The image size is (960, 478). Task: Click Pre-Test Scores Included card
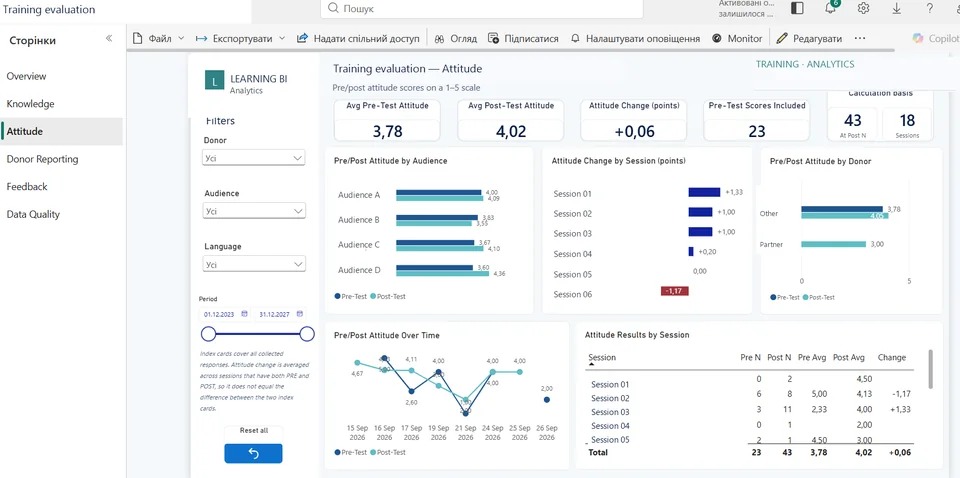(x=757, y=121)
